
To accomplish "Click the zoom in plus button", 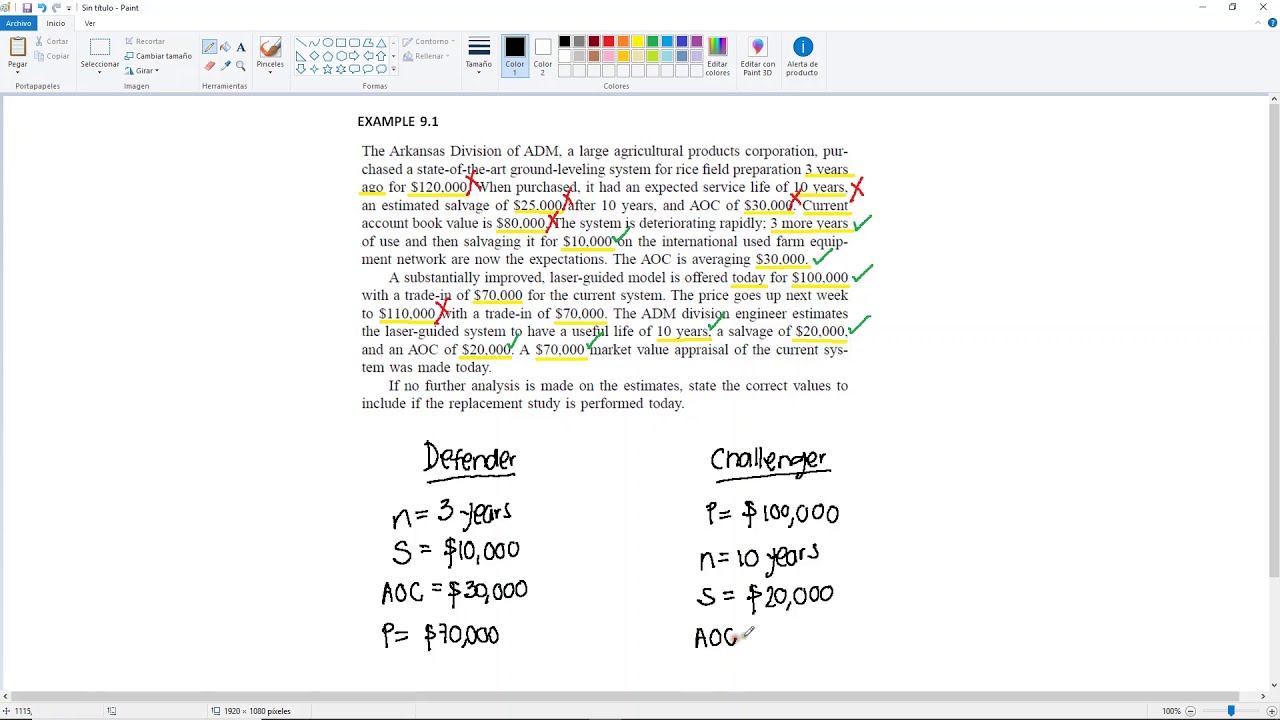I will pyautogui.click(x=1272, y=711).
